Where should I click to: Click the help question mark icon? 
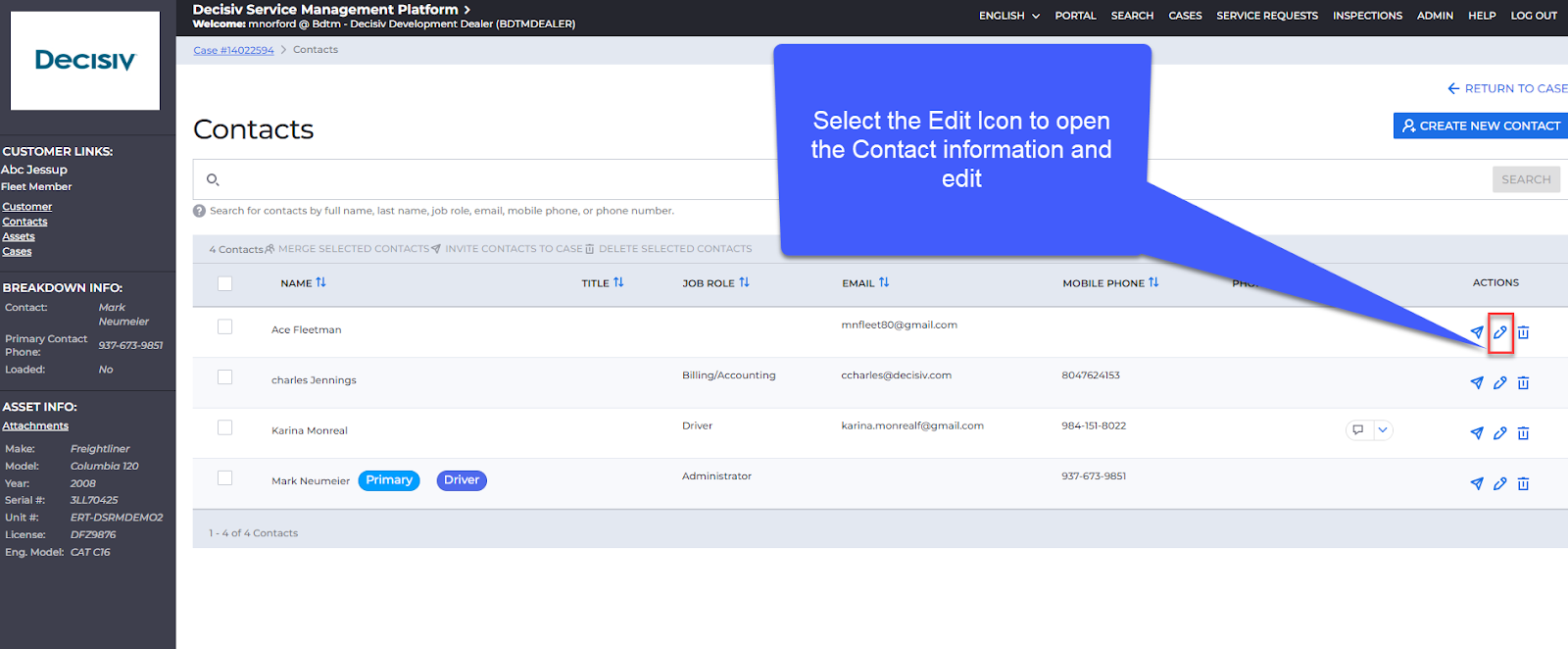click(x=200, y=211)
